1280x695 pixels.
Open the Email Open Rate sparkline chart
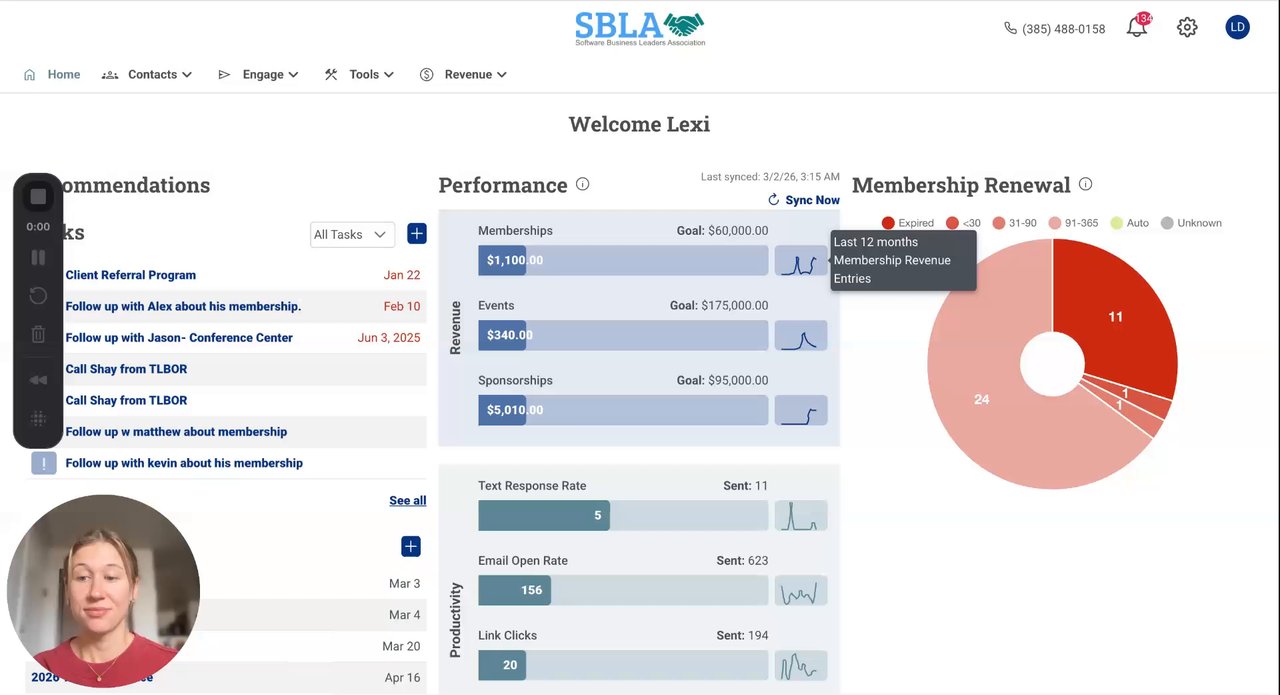point(801,591)
